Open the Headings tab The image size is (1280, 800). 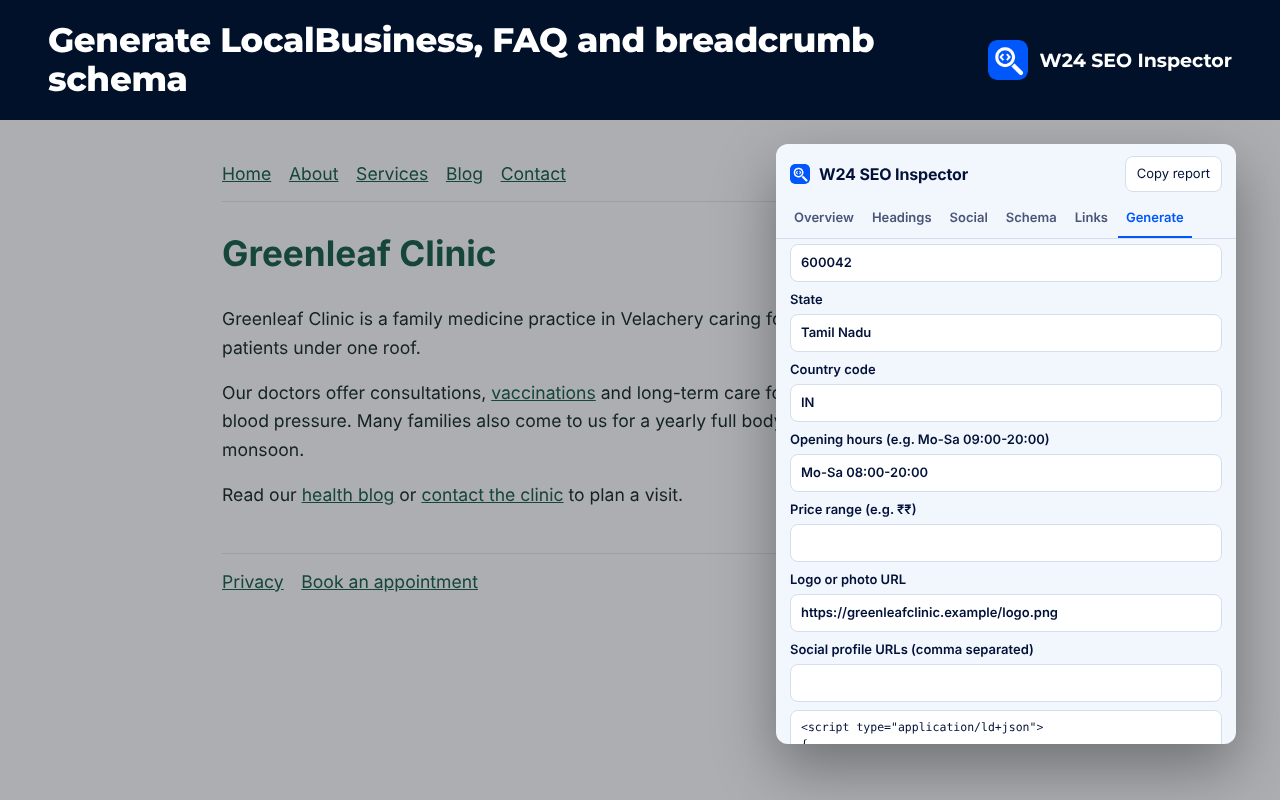[x=901, y=217]
